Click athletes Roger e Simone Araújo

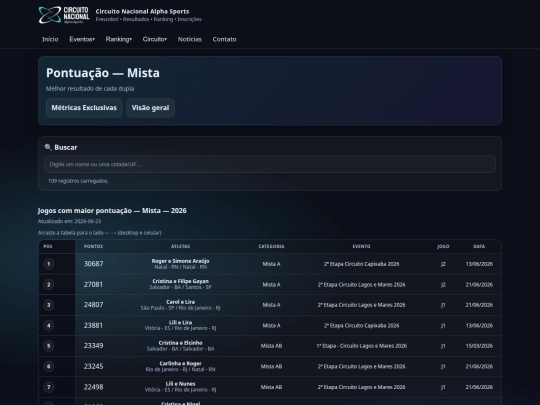tap(180, 261)
